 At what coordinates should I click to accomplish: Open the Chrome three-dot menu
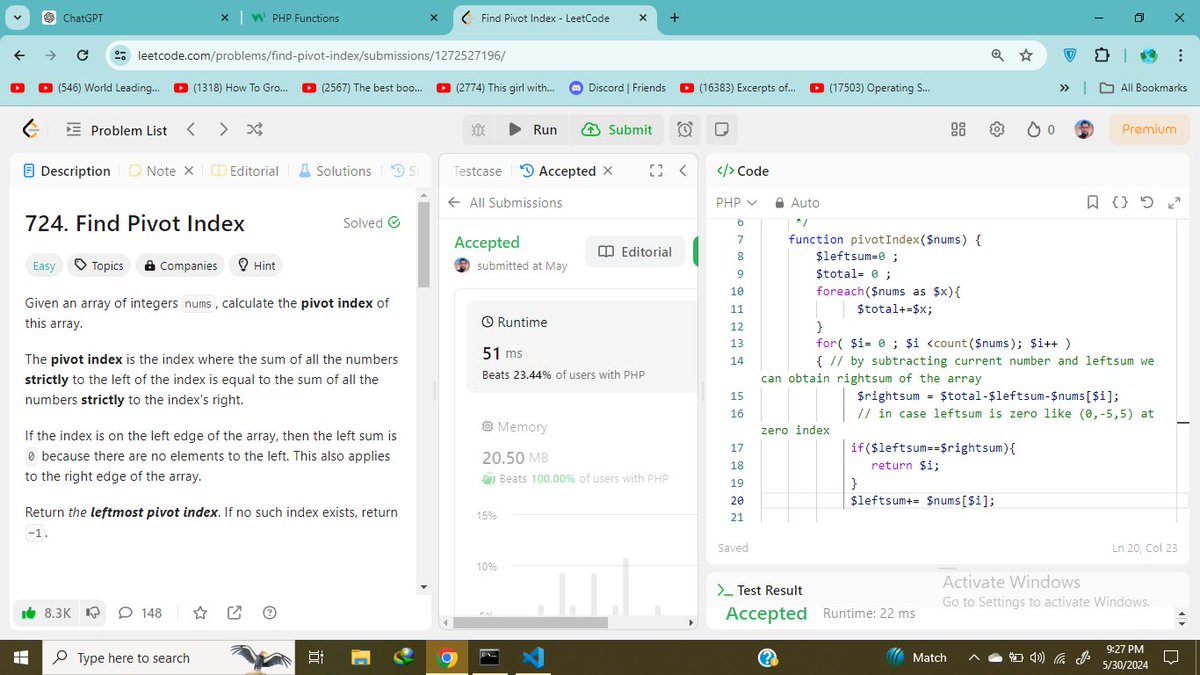coord(1179,55)
